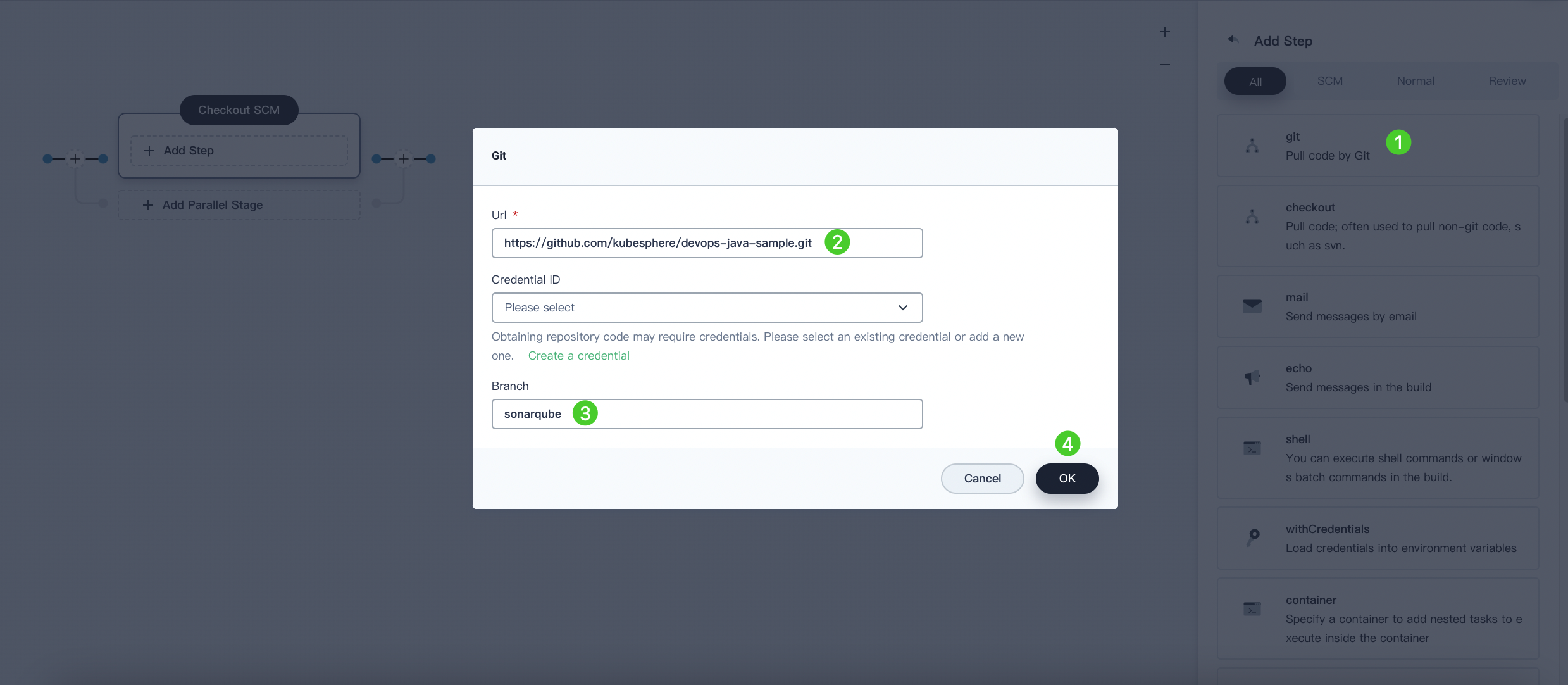
Task: Click Cancel to dismiss Git dialog
Action: tap(982, 478)
